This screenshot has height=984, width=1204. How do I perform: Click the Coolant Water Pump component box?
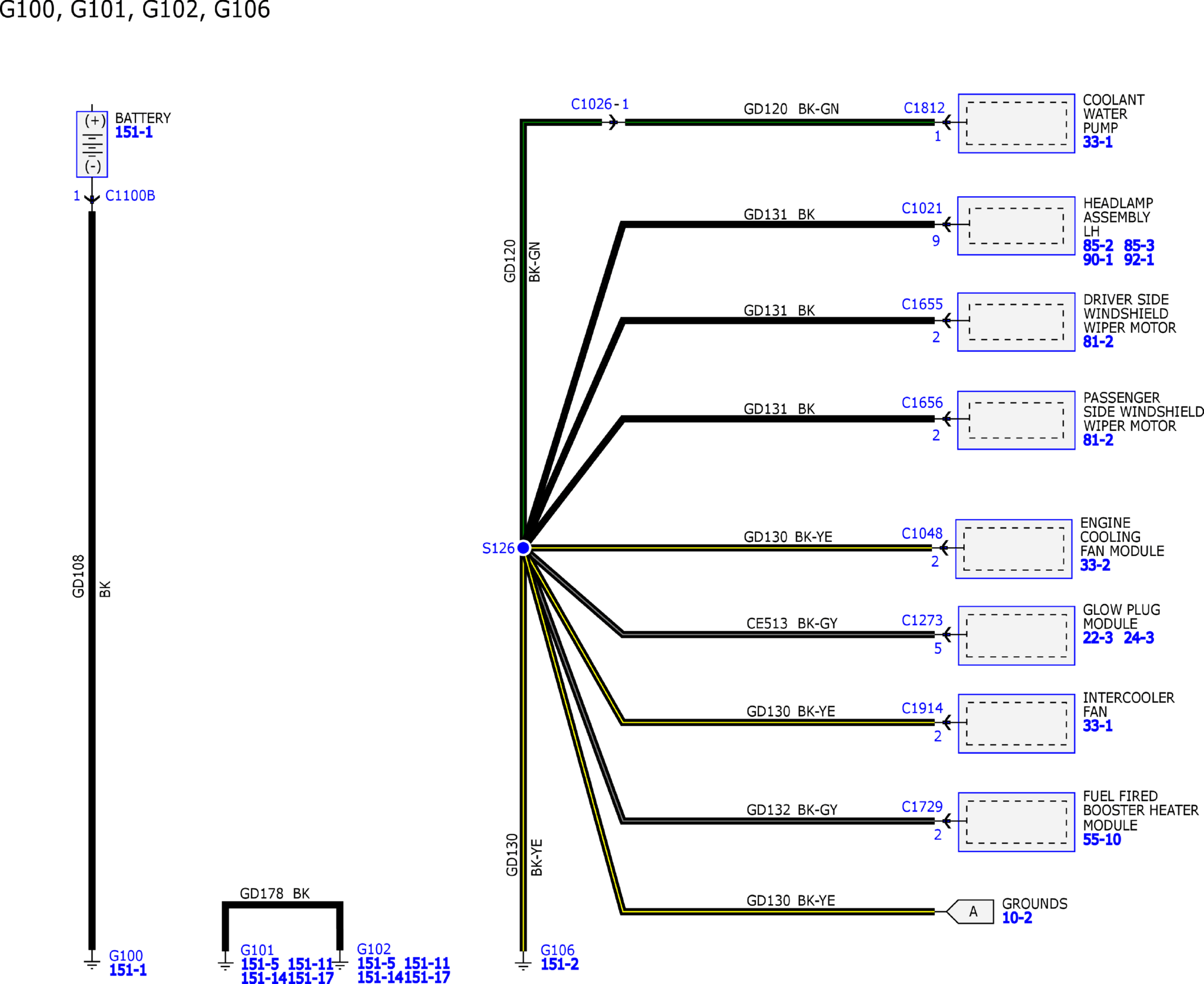point(1016,124)
